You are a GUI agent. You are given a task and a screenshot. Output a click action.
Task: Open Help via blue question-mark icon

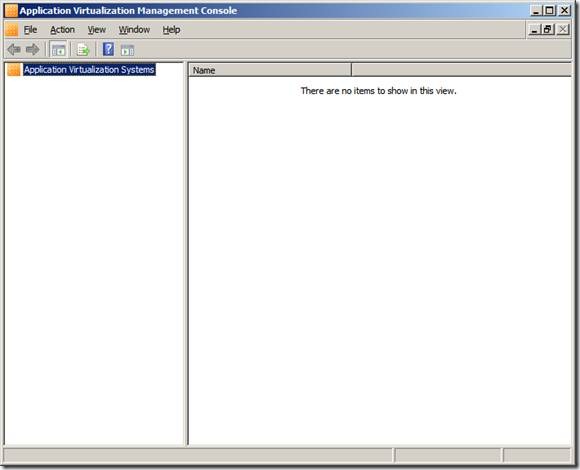[x=108, y=49]
